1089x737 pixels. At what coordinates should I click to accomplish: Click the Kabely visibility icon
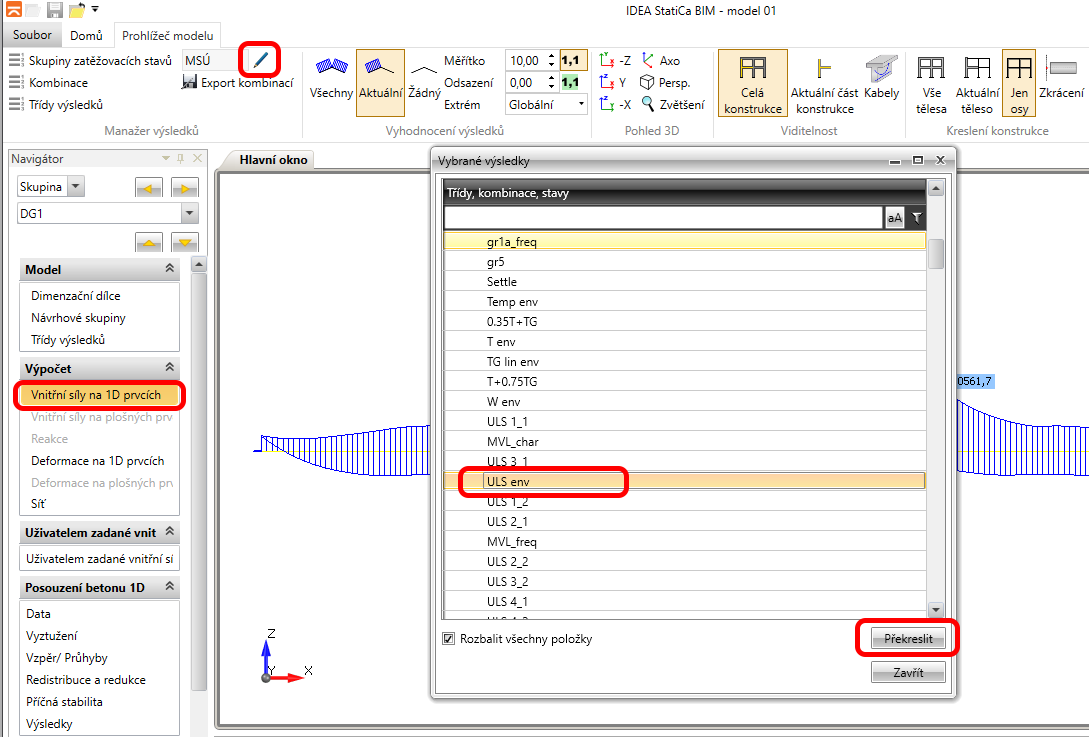(882, 78)
